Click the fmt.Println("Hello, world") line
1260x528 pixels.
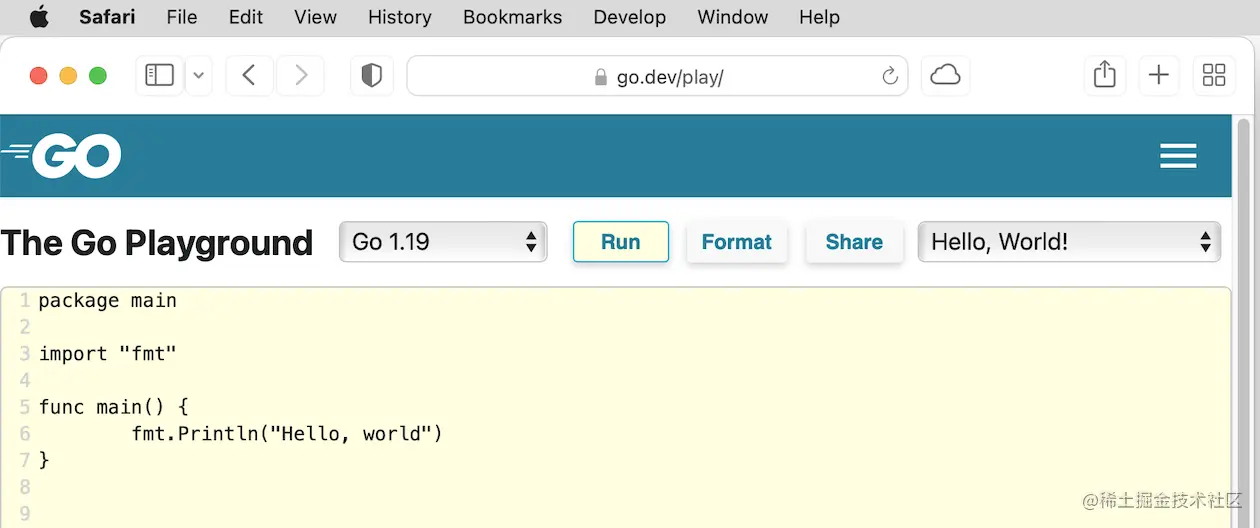pos(287,434)
